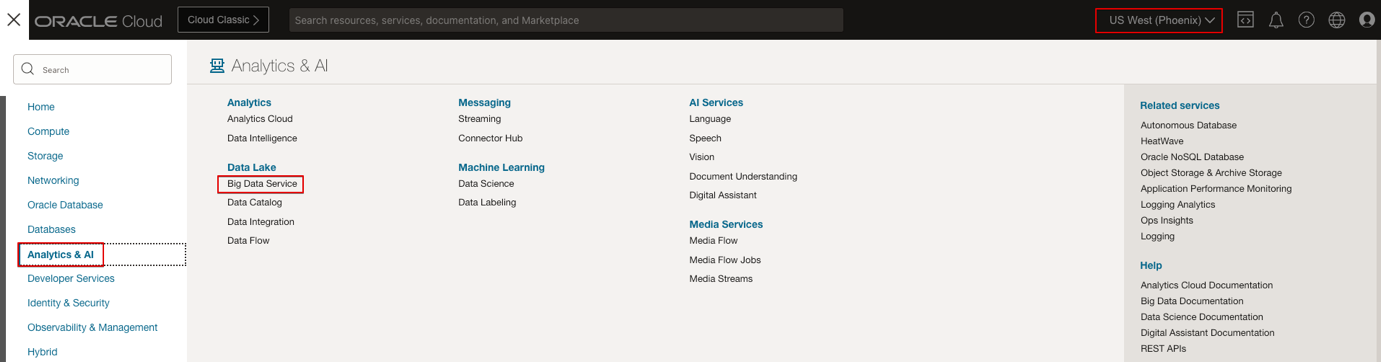
Task: Select Observability & Management in the menu
Action: (92, 327)
